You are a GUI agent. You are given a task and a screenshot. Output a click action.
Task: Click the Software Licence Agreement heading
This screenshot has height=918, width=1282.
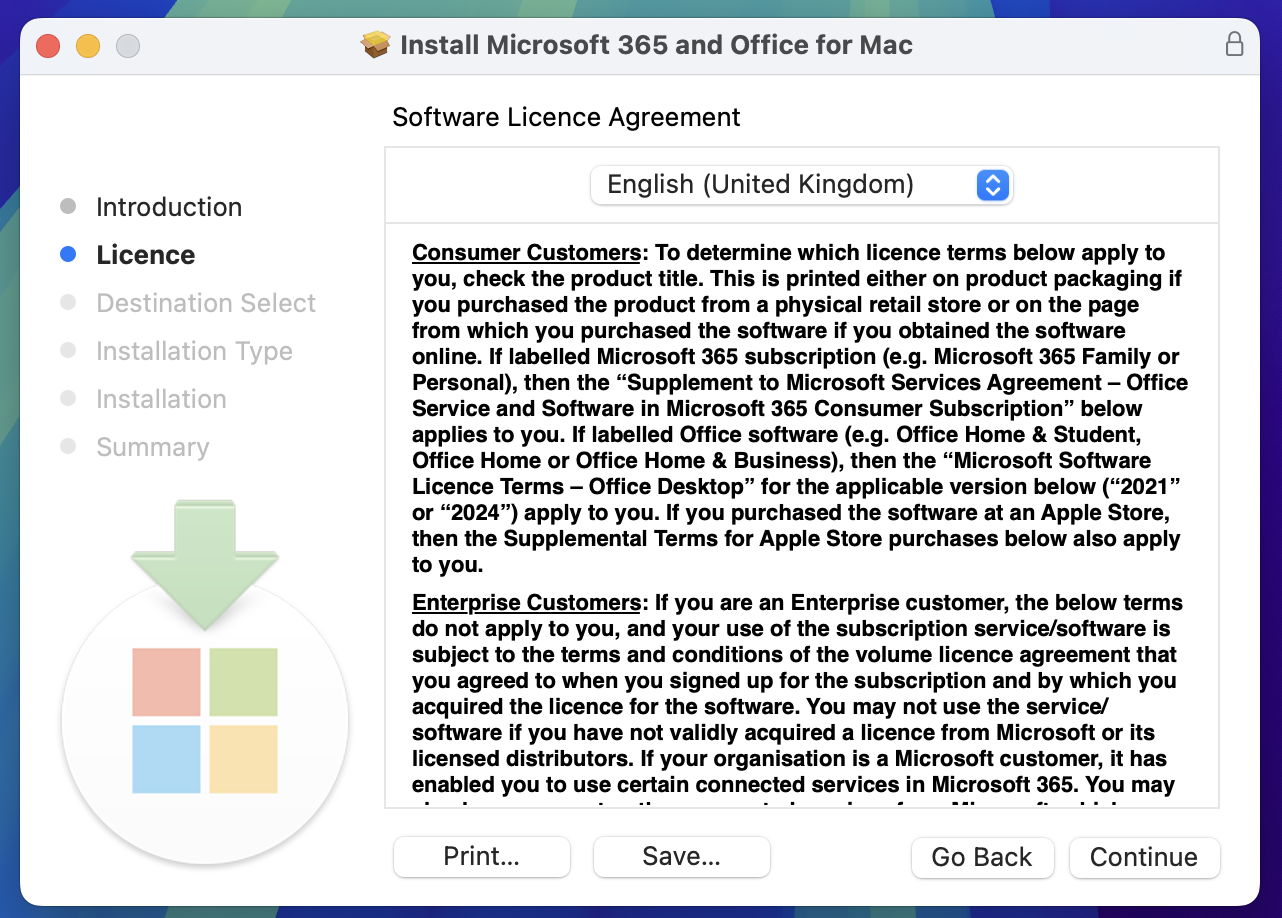click(x=566, y=117)
